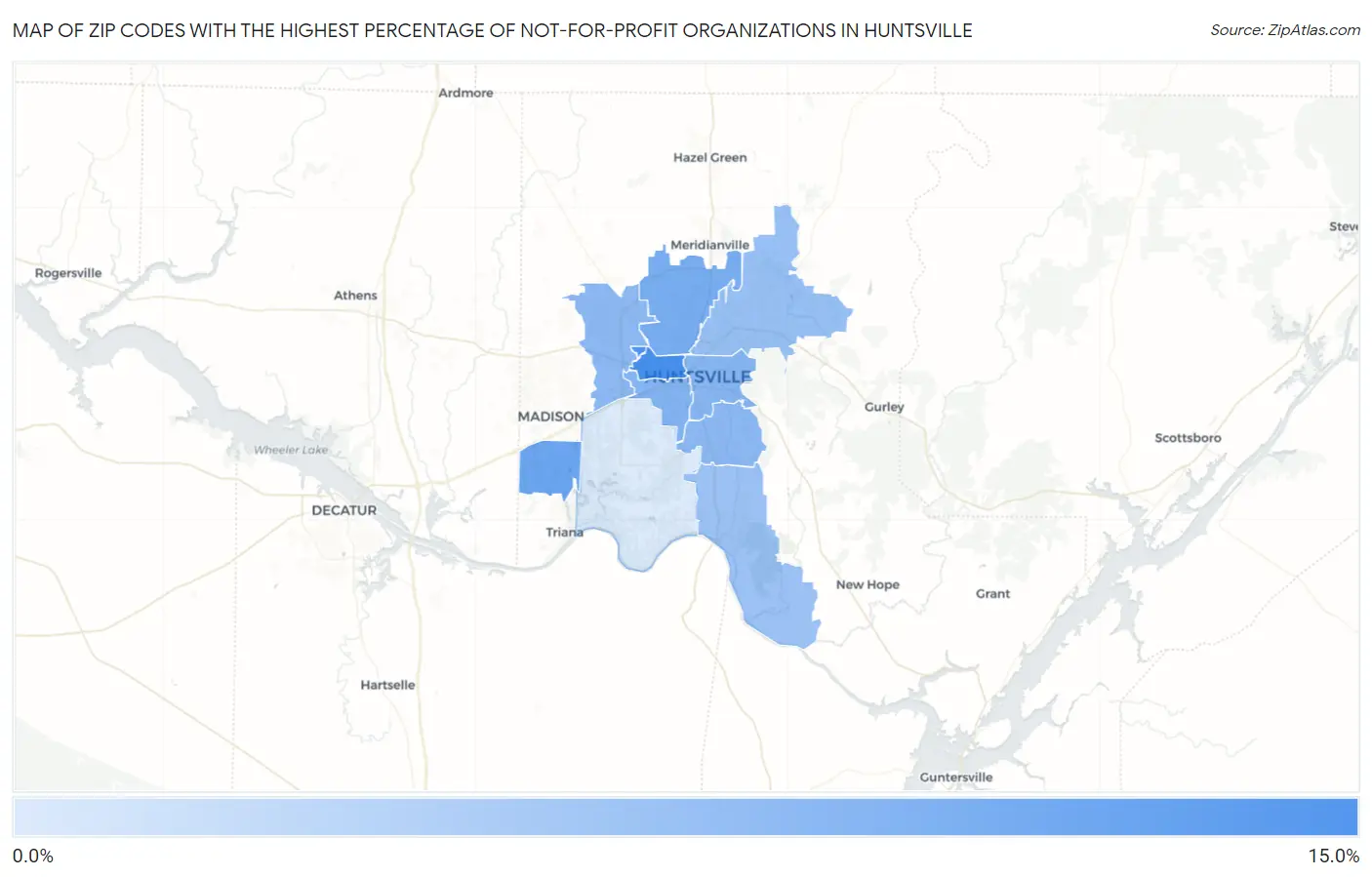Click the 0.0% legend minimum label
Image resolution: width=1372 pixels, height=877 pixels.
click(33, 856)
